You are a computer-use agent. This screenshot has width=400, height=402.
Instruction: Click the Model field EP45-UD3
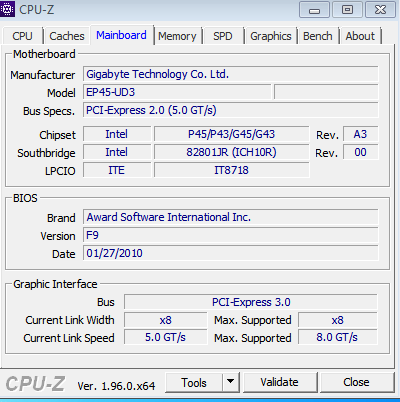click(177, 92)
